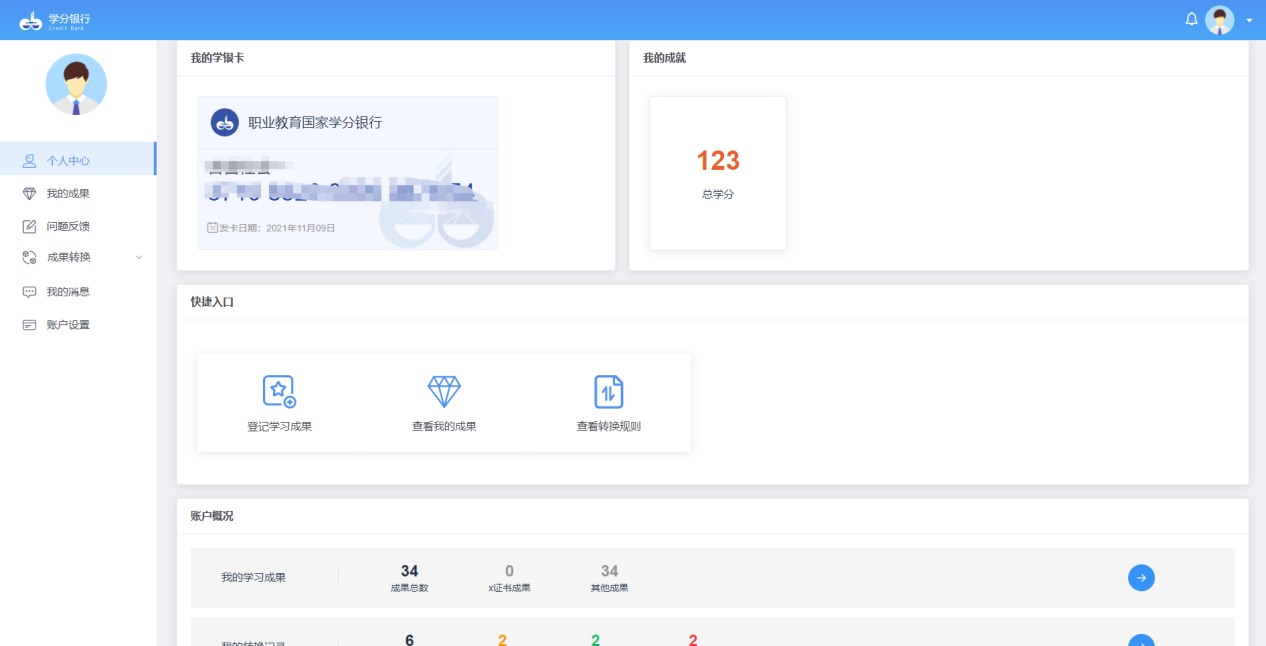Viewport: 1266px width, 646px height.
Task: Open 问题反馈 from the sidebar
Action: click(x=68, y=226)
